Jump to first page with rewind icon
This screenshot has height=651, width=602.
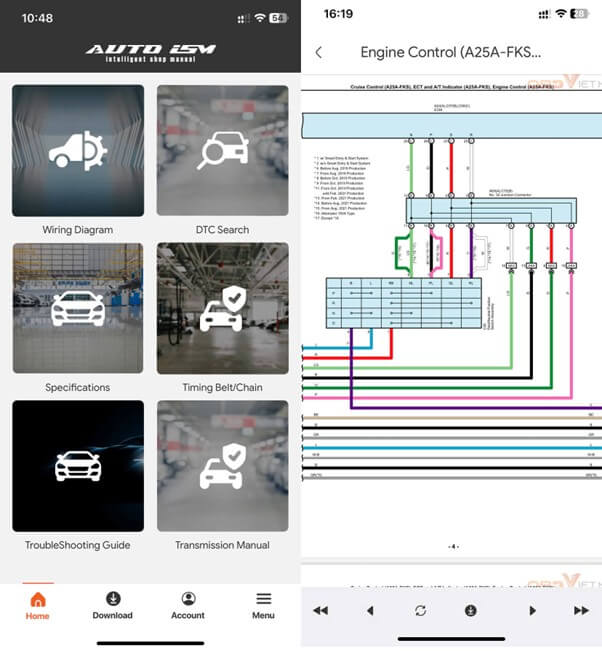[x=320, y=610]
